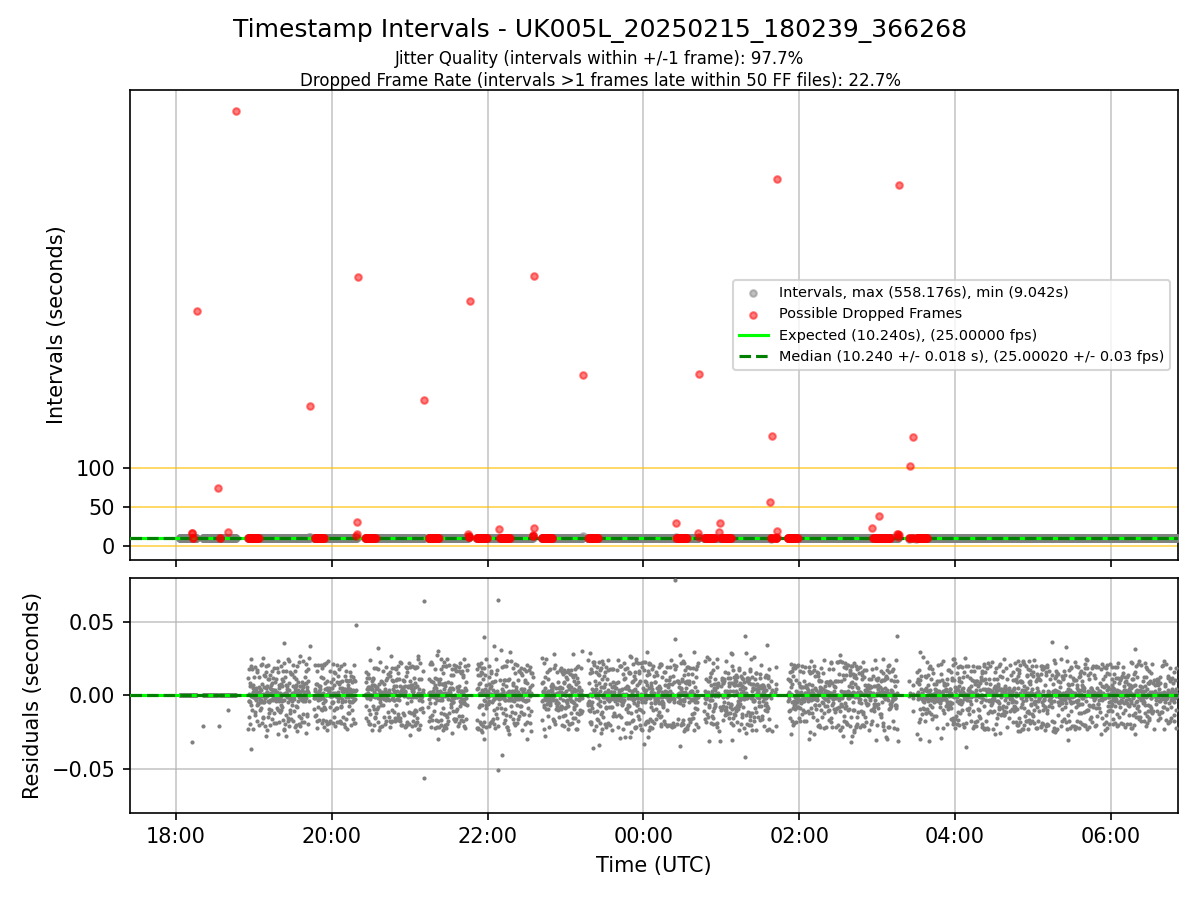Click the 0 tick label on intervals axis
The height and width of the screenshot is (900, 1200).
(x=111, y=546)
